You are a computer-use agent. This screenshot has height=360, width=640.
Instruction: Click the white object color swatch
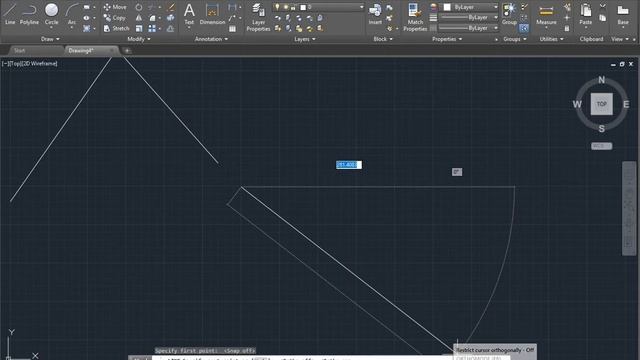pyautogui.click(x=447, y=7)
